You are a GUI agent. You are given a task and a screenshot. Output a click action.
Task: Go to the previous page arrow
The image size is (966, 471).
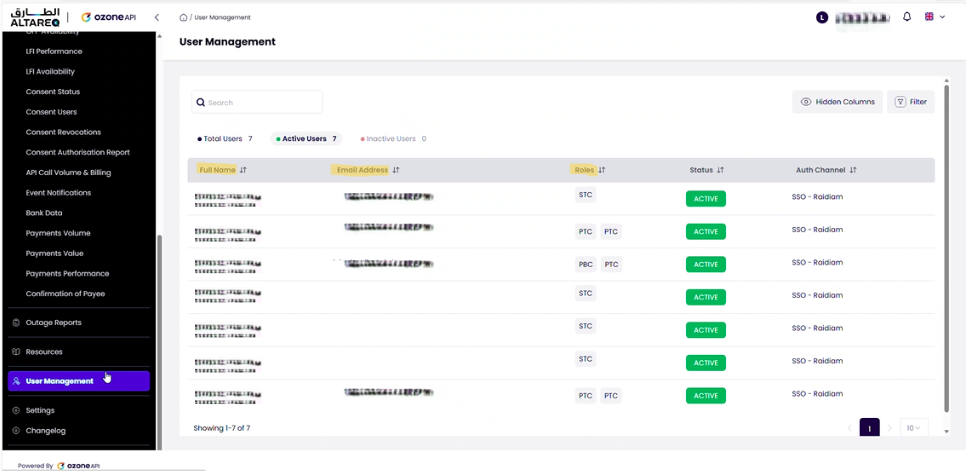pos(850,428)
